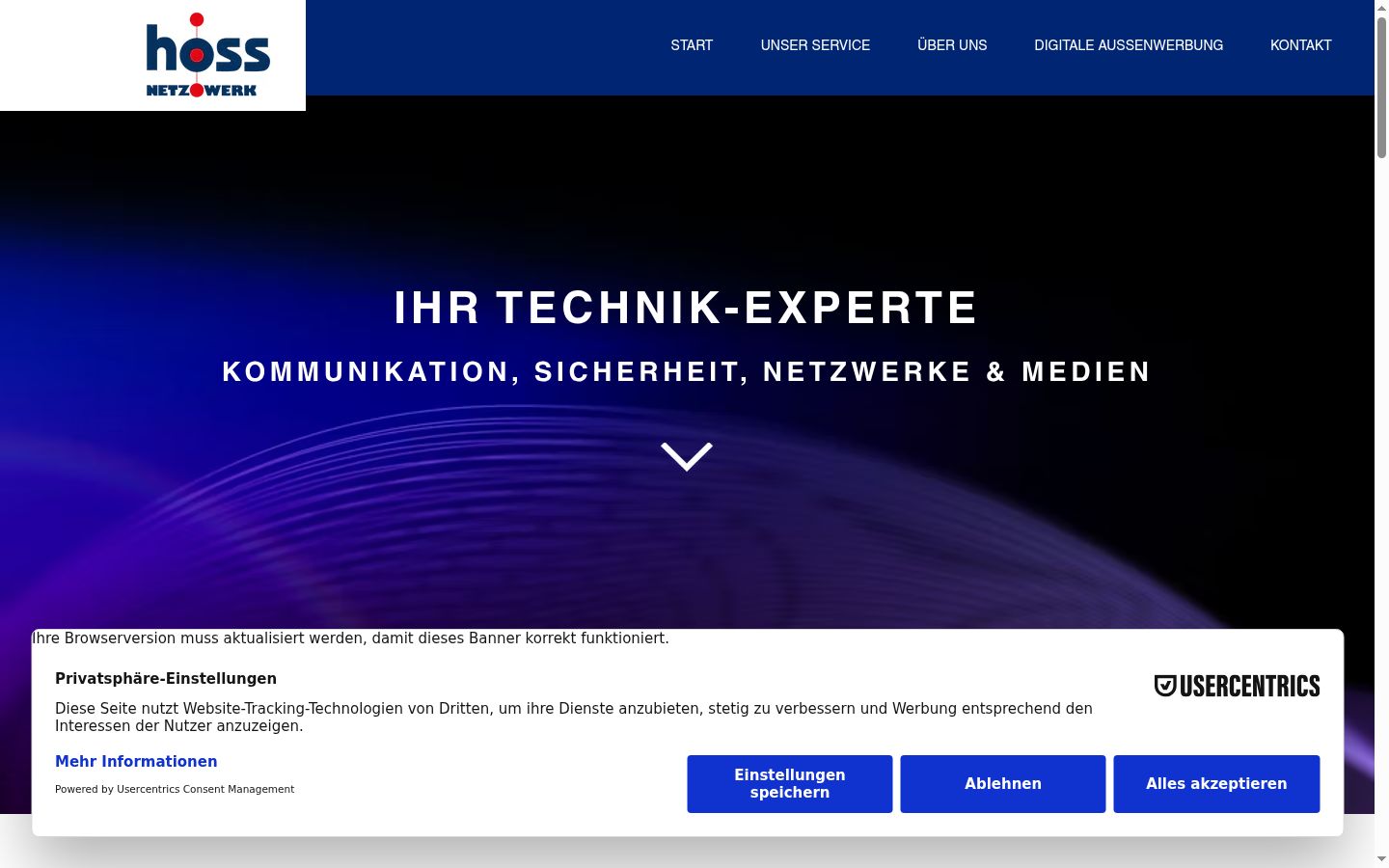Click the scroll-down chevron arrow
Image resolution: width=1389 pixels, height=868 pixels.
coord(687,457)
